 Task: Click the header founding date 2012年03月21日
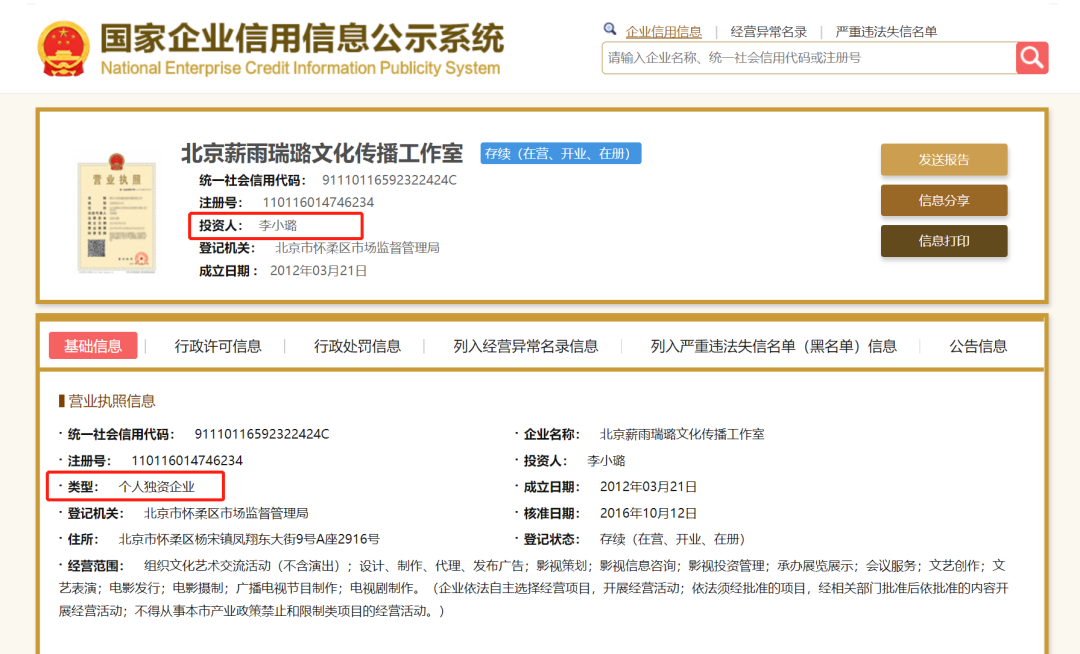click(318, 271)
